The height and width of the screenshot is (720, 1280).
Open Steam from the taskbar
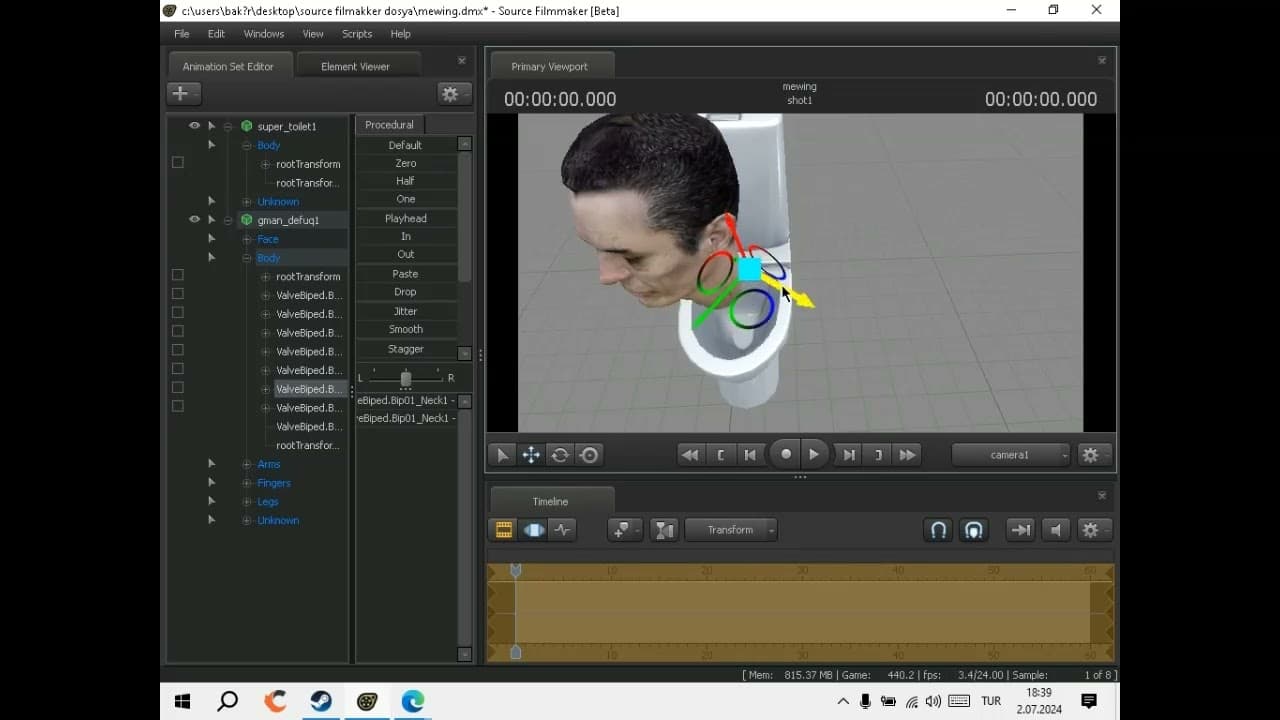coord(320,701)
